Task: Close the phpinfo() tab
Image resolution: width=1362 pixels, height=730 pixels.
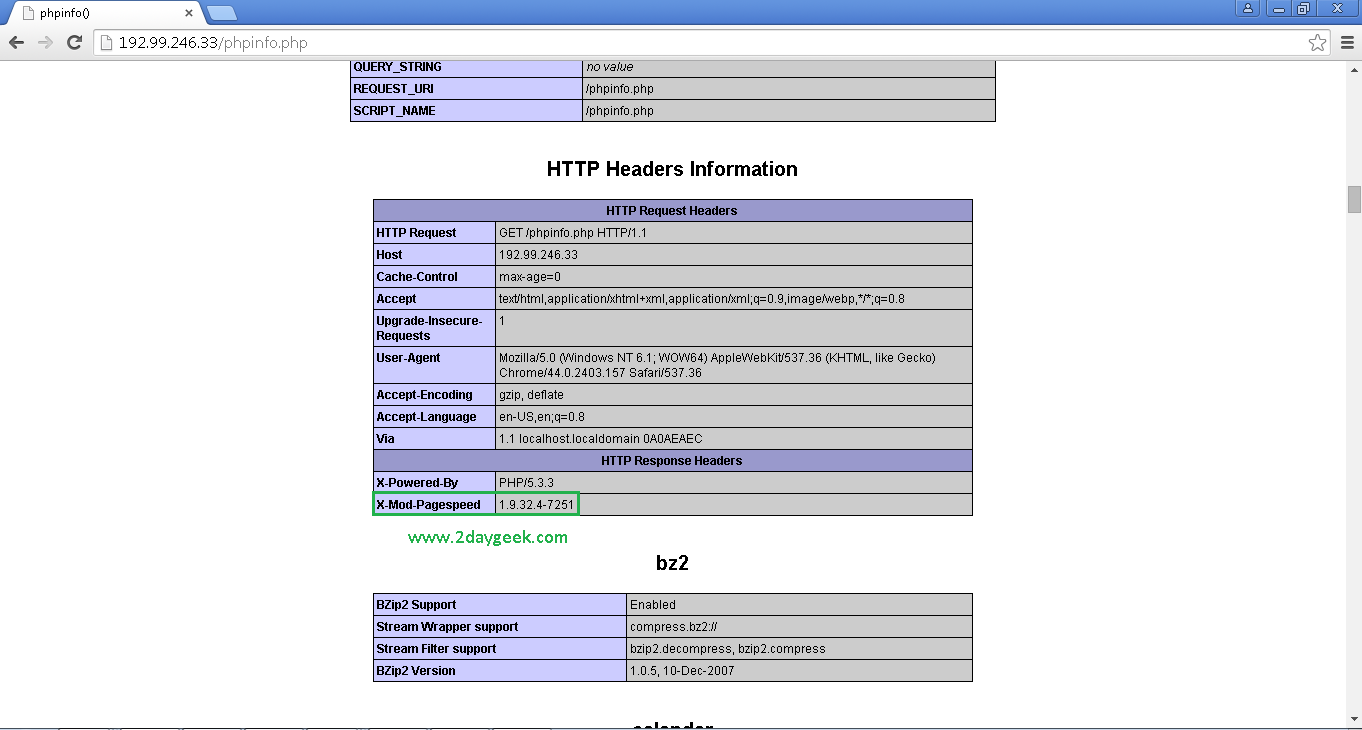Action: pos(189,13)
